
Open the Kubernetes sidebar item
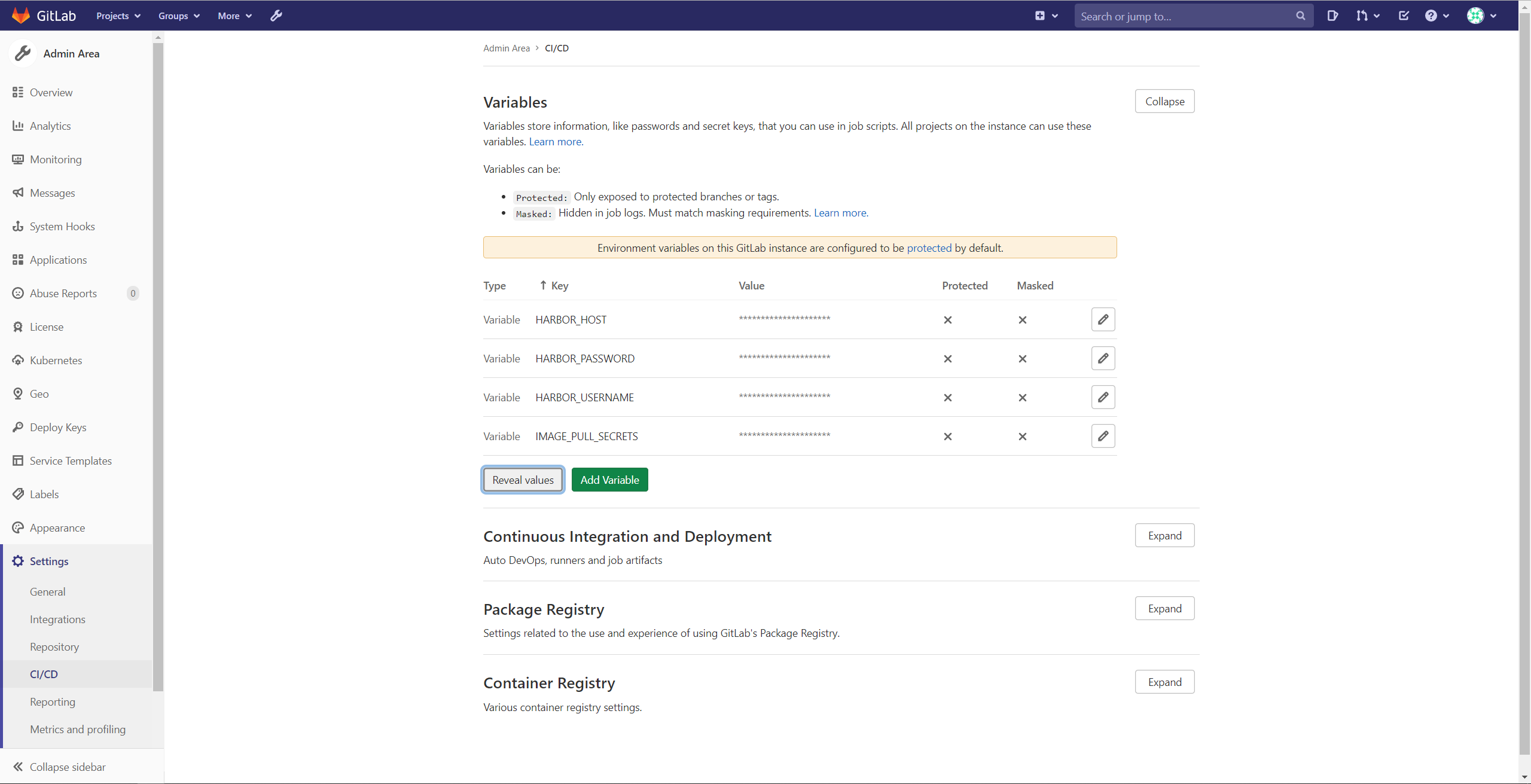(56, 360)
